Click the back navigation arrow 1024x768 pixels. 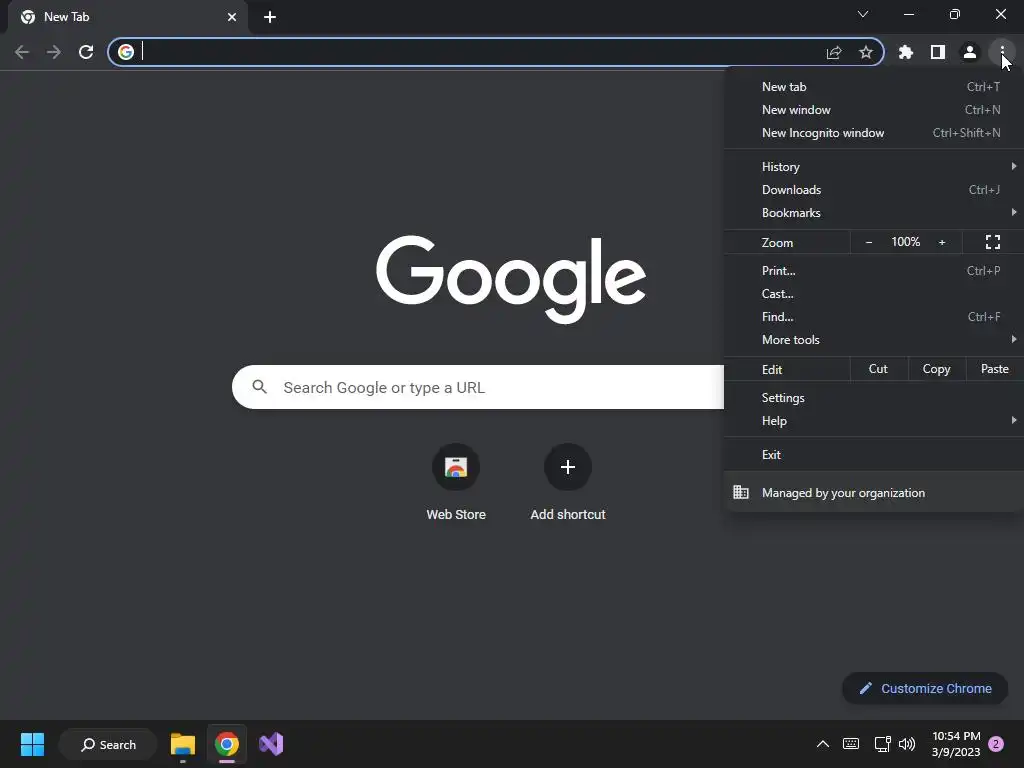[22, 52]
